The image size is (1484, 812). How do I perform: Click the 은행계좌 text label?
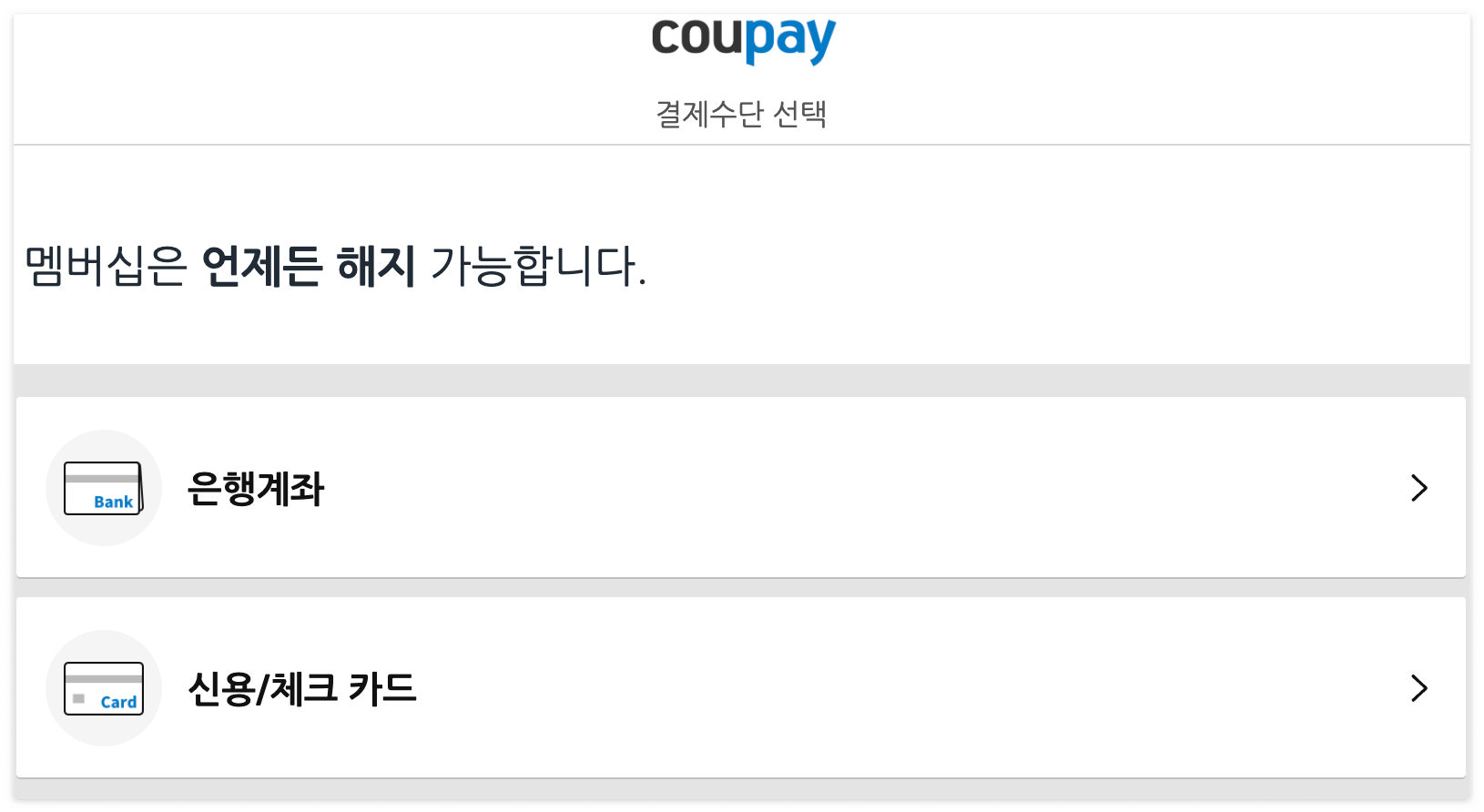pos(256,489)
